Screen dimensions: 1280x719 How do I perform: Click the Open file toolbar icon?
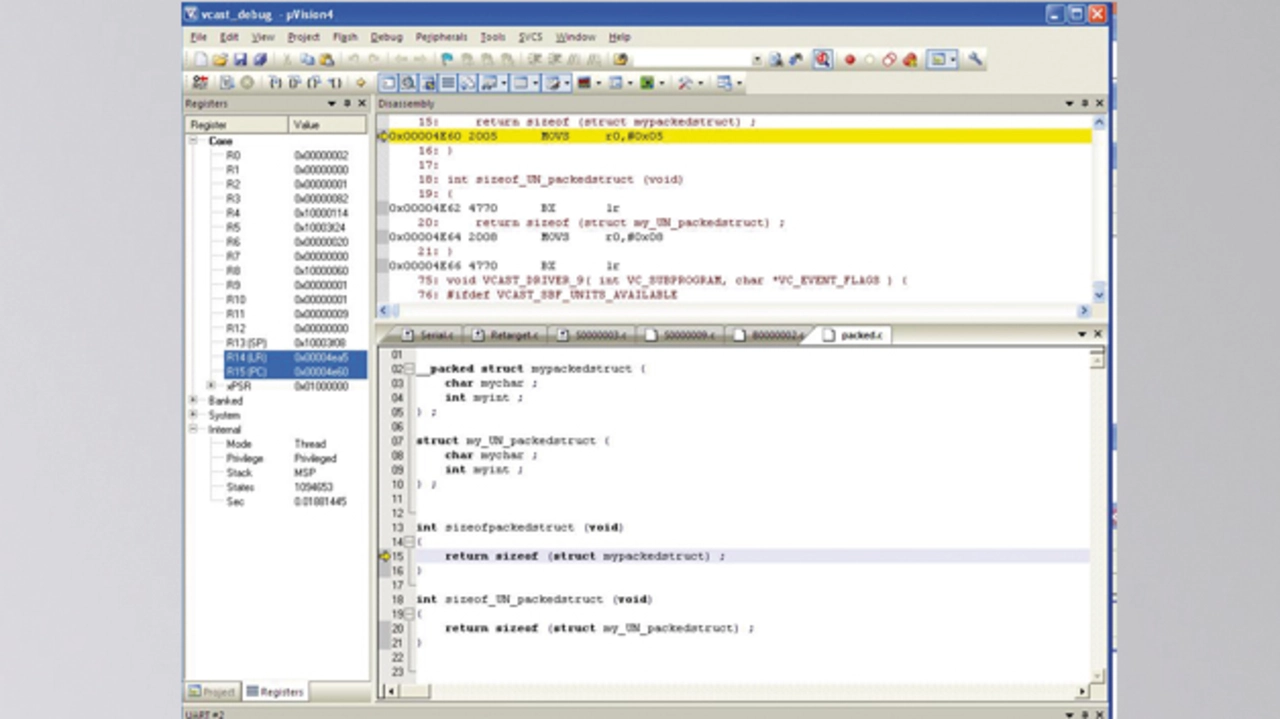click(220, 60)
